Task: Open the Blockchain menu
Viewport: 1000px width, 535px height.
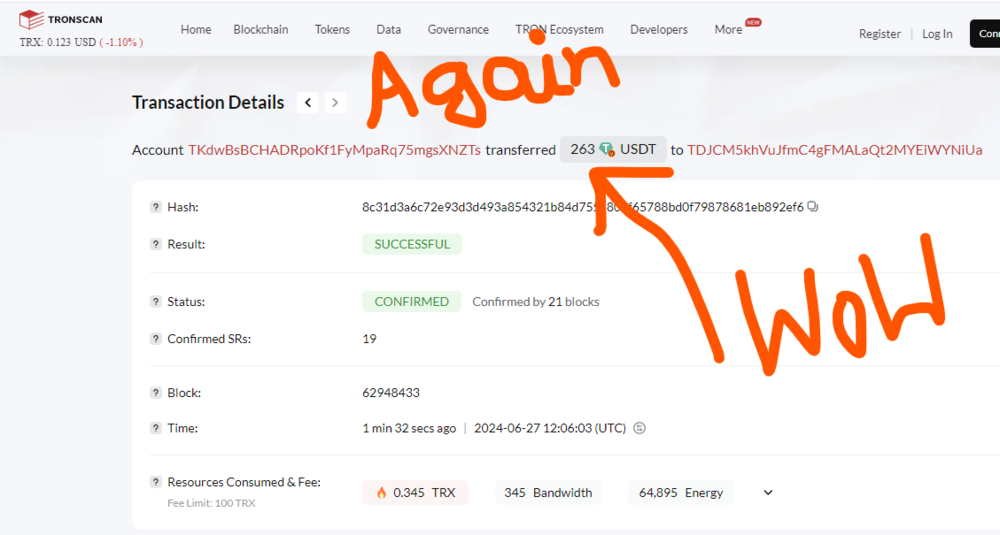Action: click(261, 29)
